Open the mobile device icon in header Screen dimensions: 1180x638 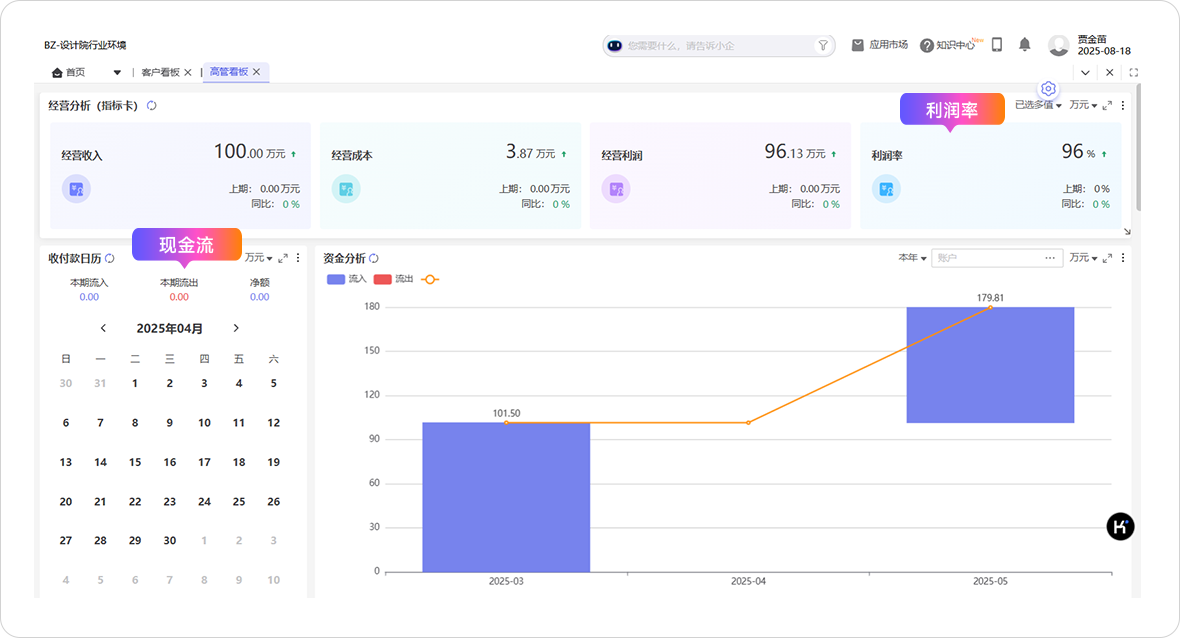pyautogui.click(x=997, y=45)
